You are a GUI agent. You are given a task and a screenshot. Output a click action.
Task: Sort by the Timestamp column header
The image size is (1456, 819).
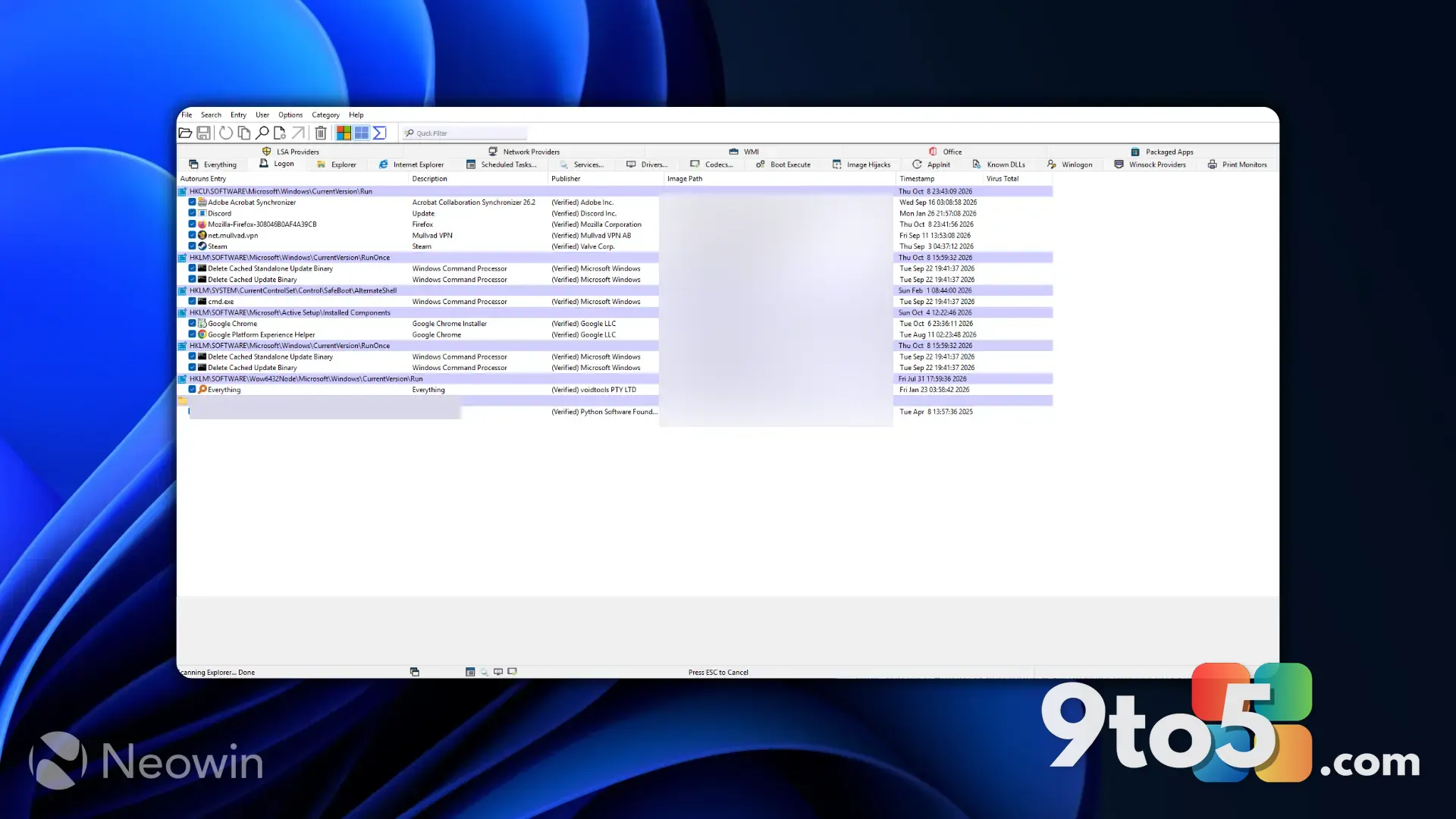[938, 179]
